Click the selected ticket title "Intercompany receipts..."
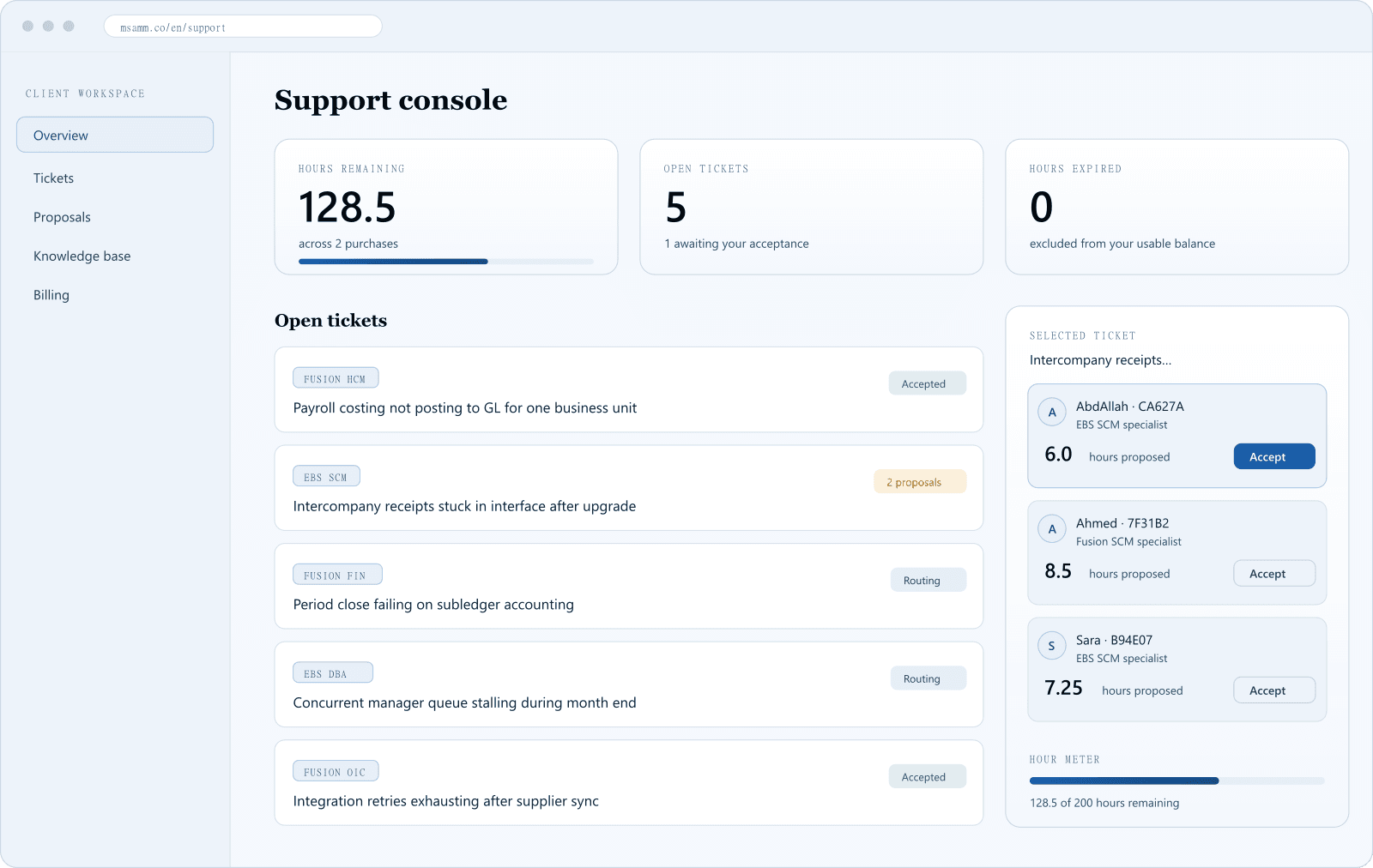 [1100, 360]
